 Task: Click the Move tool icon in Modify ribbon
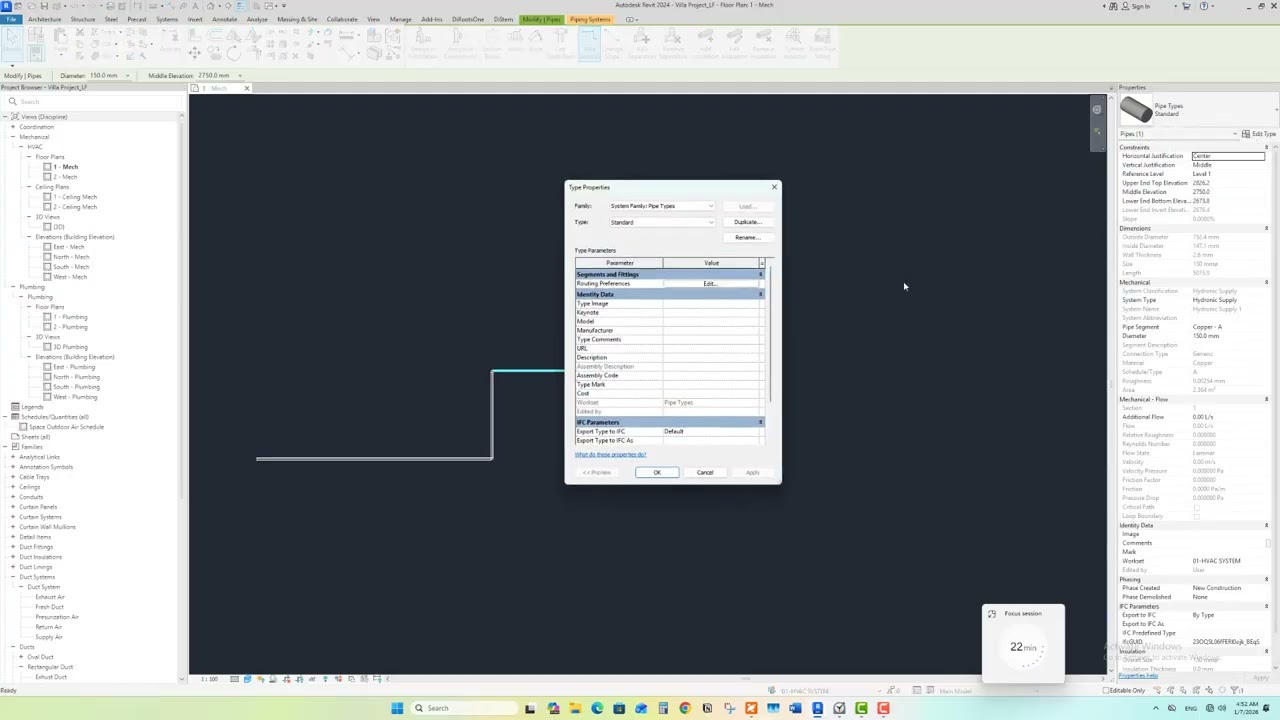(195, 53)
